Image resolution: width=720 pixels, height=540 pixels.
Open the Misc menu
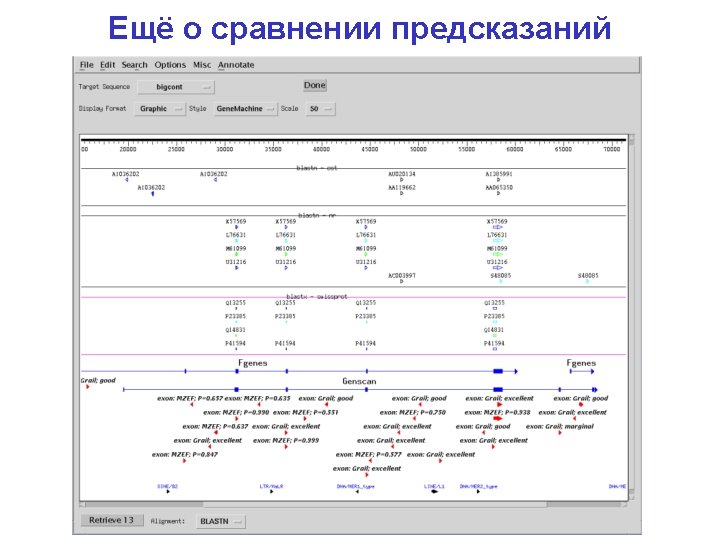point(202,65)
